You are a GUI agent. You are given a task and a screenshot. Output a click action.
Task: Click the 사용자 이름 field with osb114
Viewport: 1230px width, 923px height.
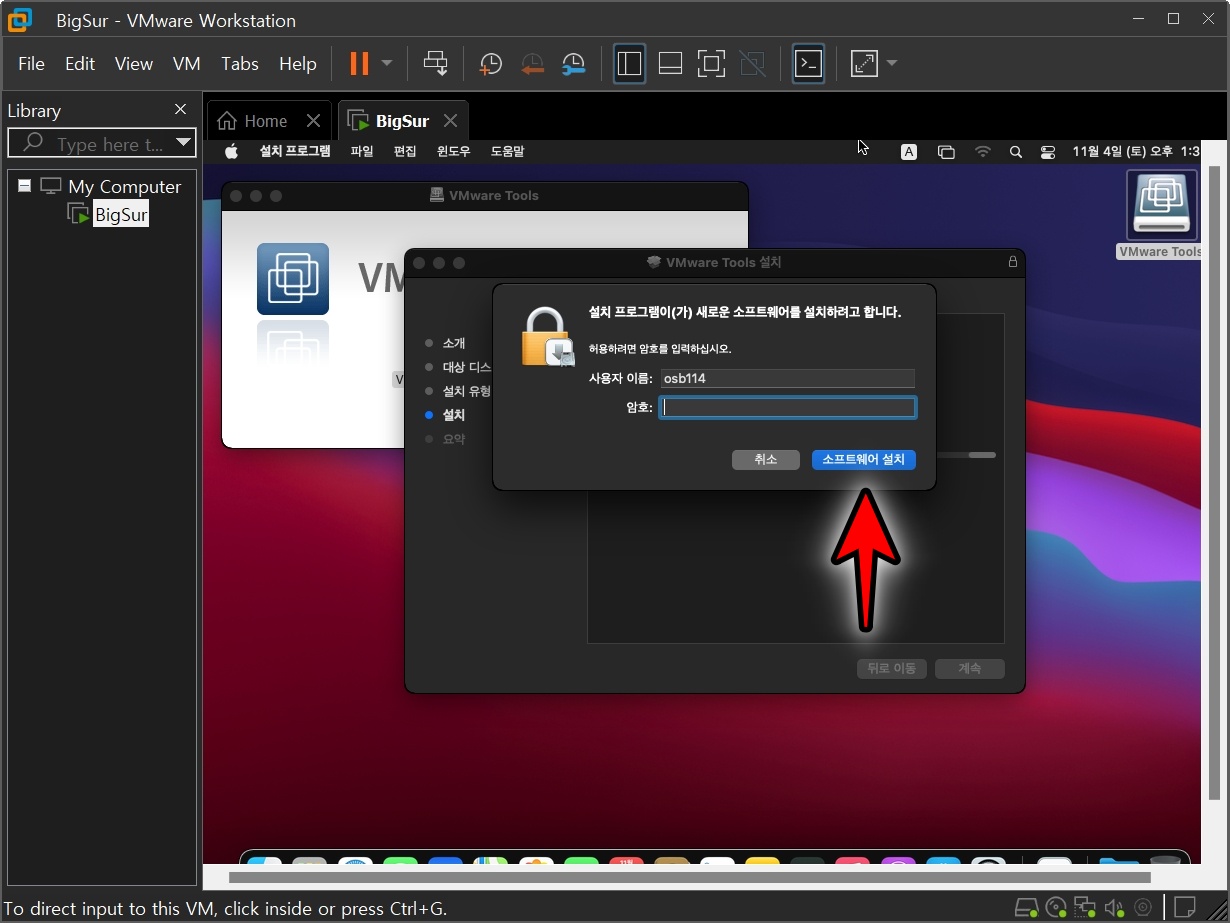(788, 378)
